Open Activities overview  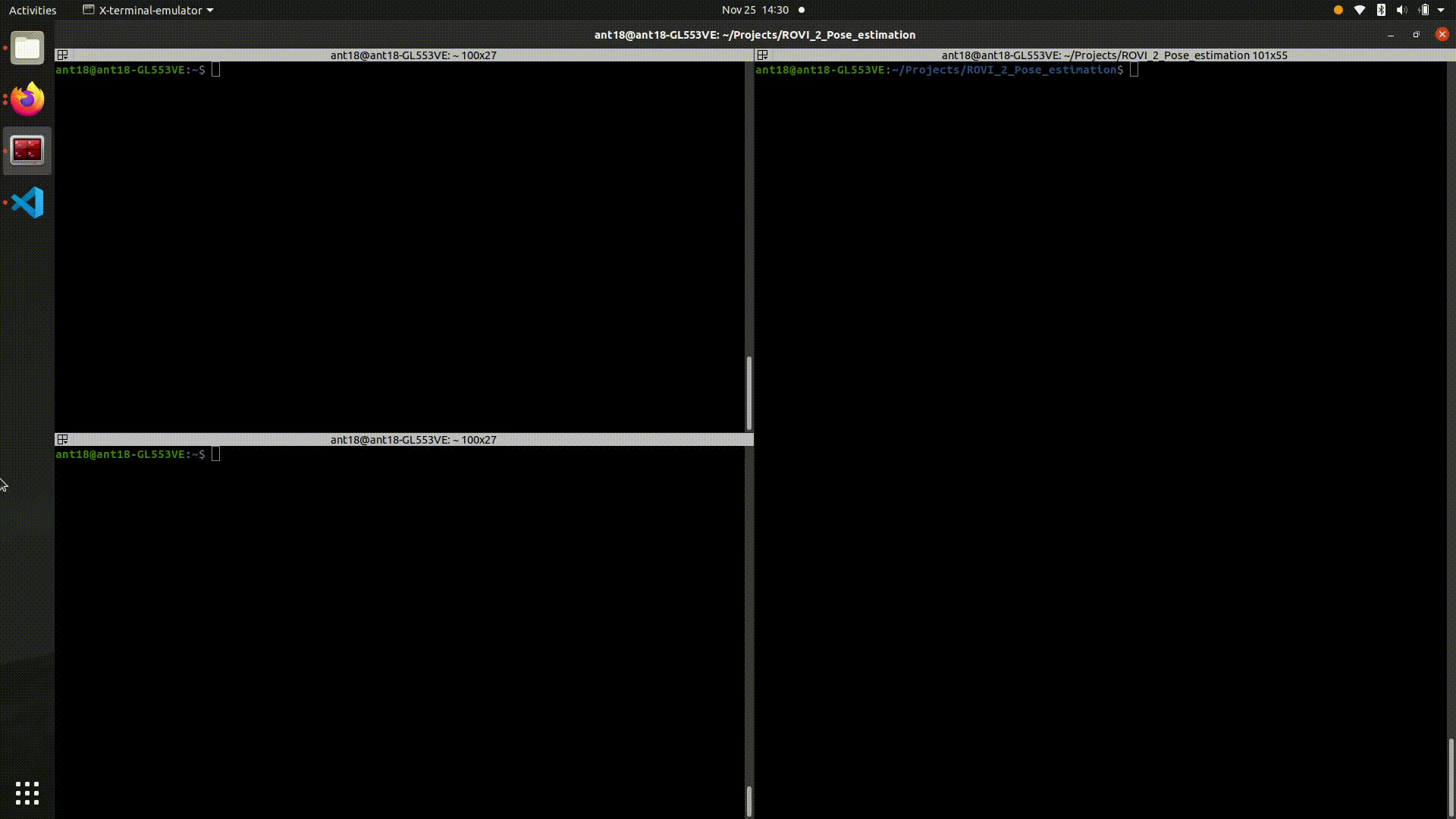[x=33, y=10]
